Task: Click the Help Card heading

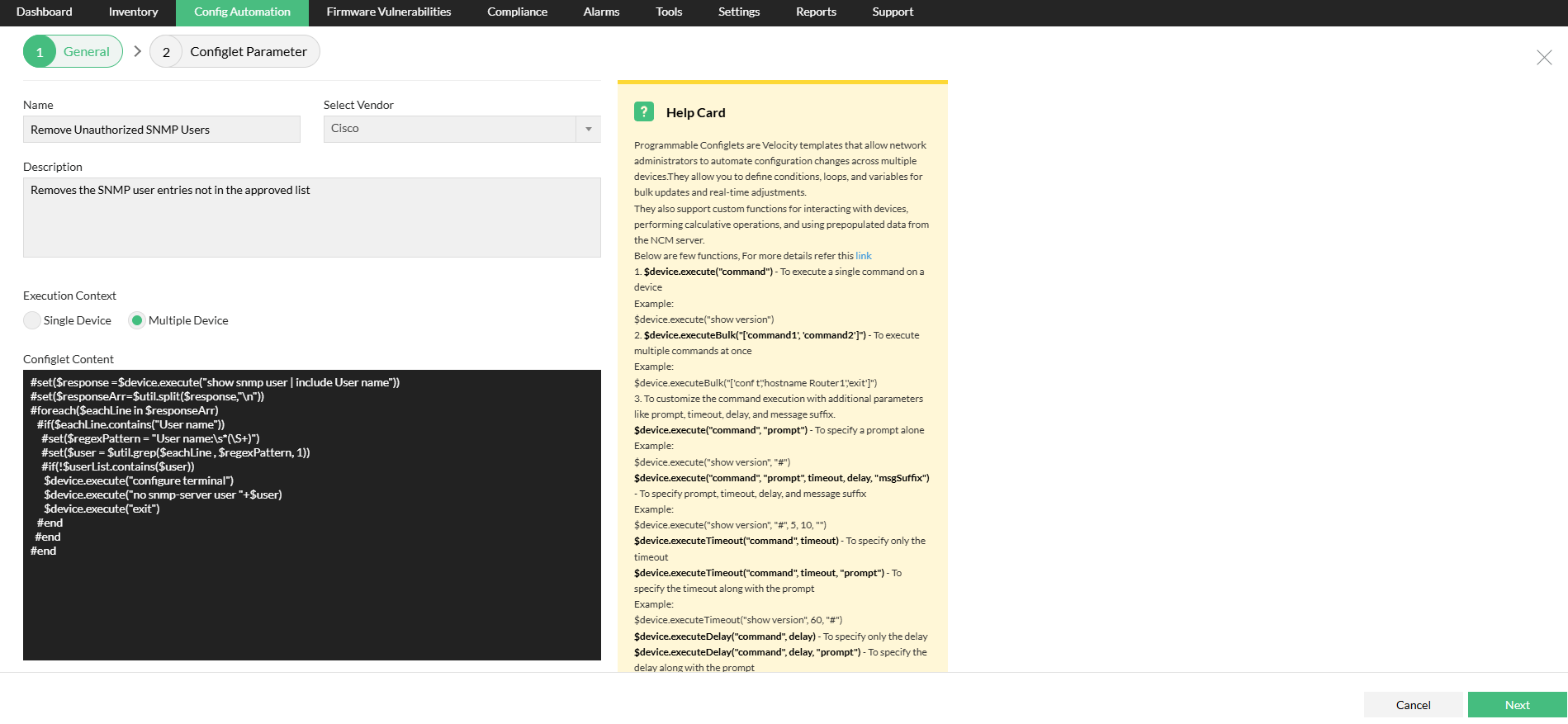Action: (x=695, y=113)
